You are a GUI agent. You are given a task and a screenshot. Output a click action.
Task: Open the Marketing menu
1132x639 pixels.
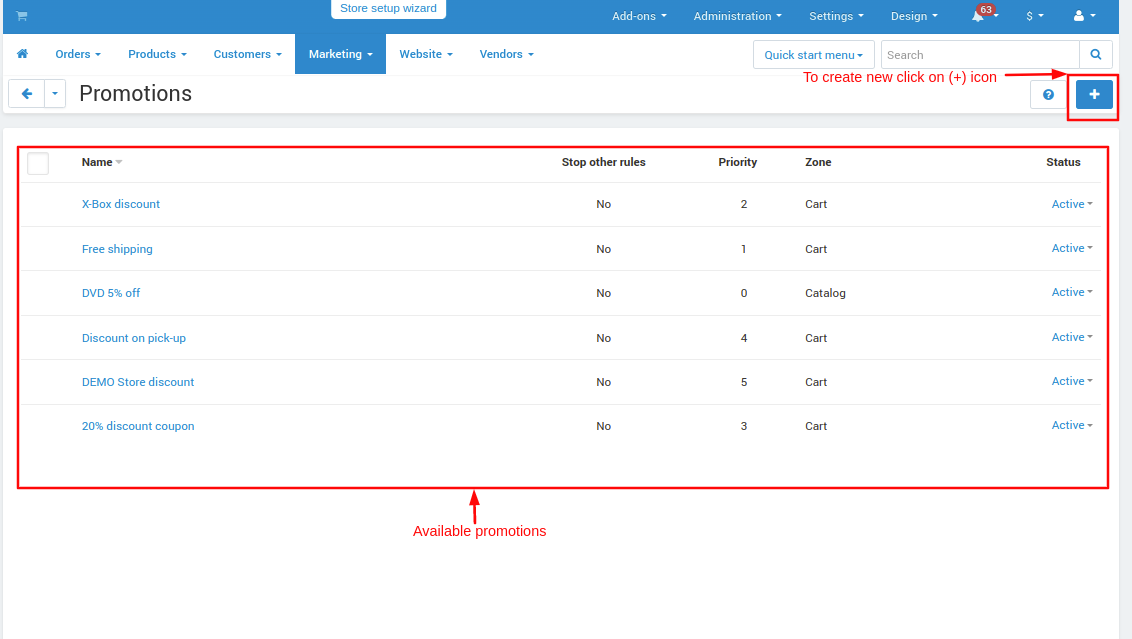340,54
